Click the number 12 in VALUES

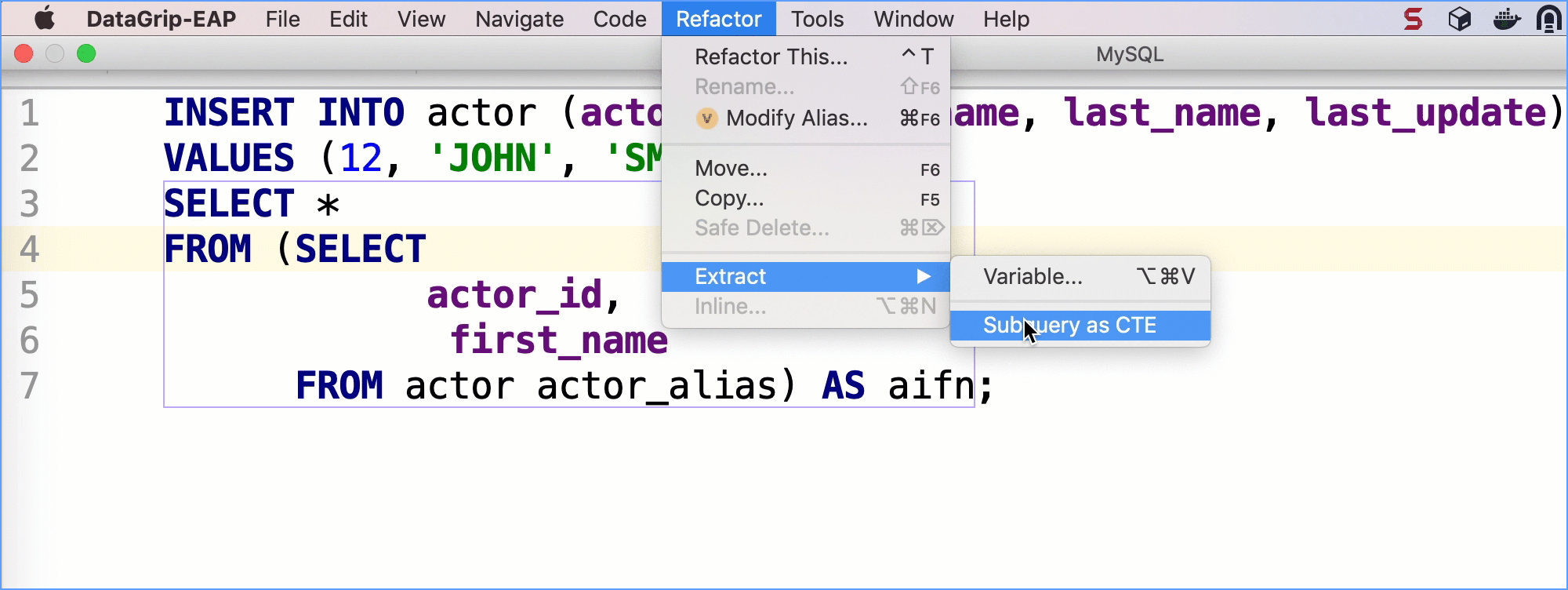coord(361,158)
